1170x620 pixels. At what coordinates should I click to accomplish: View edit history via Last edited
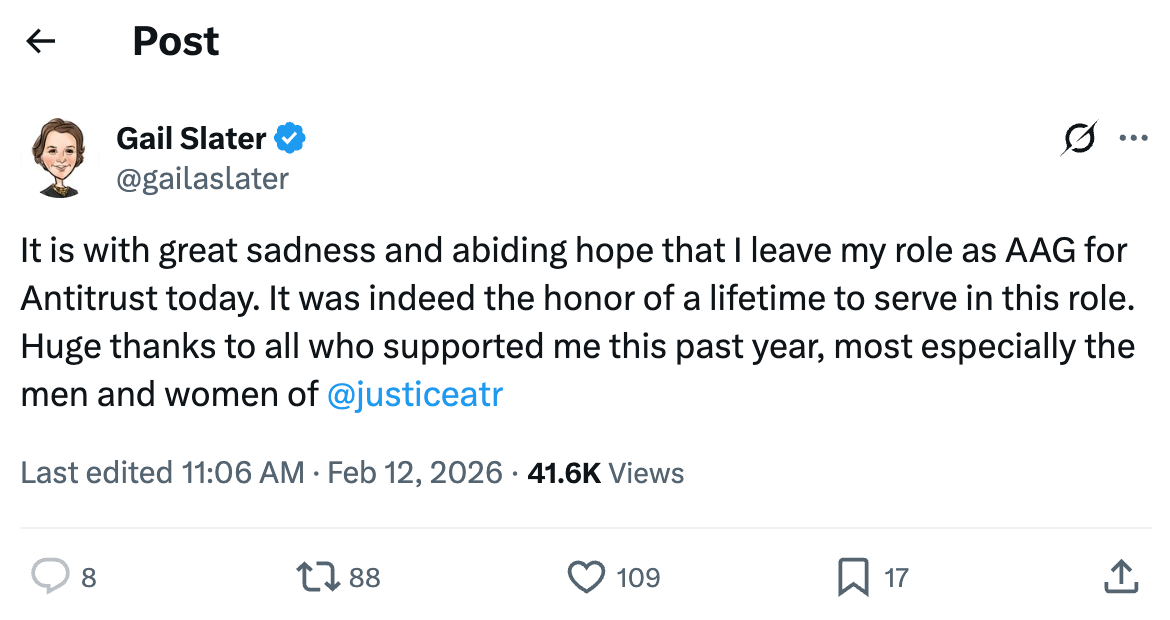coord(162,472)
